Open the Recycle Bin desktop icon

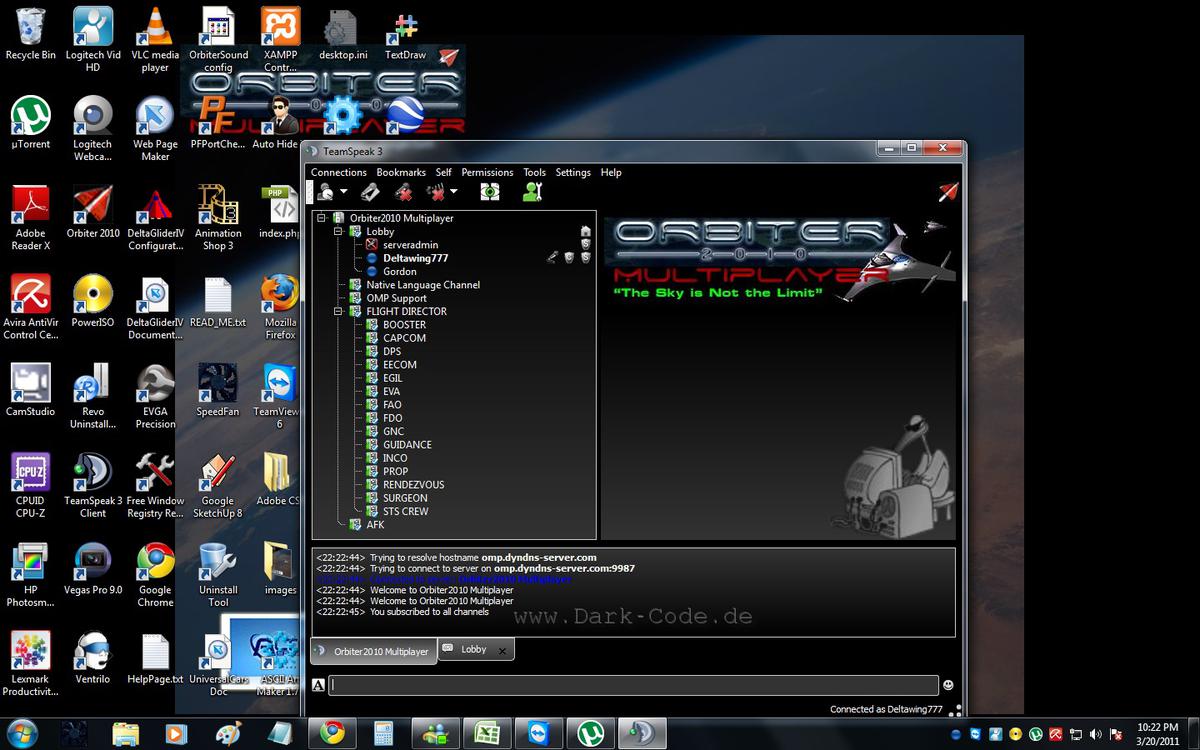tap(31, 34)
